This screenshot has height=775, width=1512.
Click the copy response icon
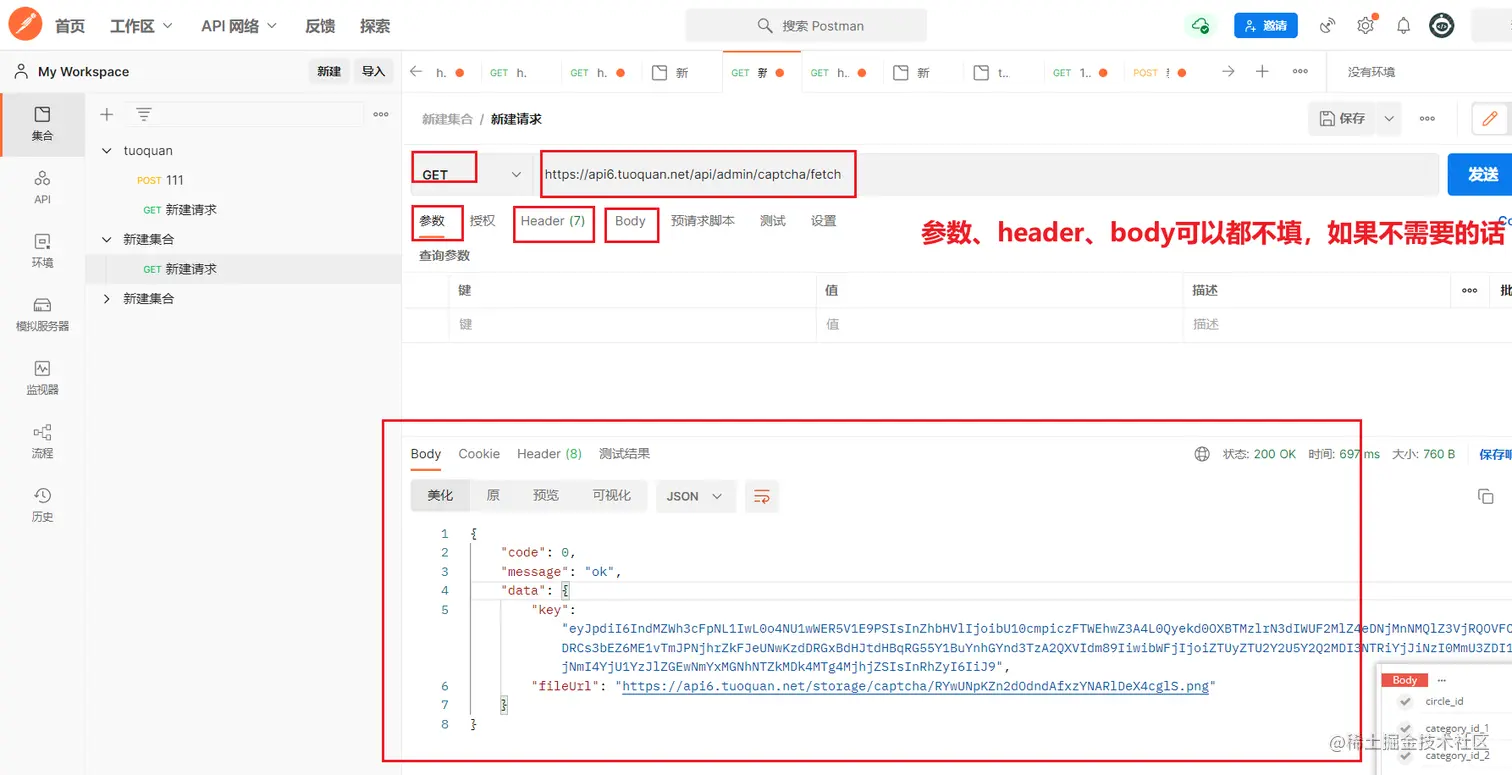point(1485,497)
